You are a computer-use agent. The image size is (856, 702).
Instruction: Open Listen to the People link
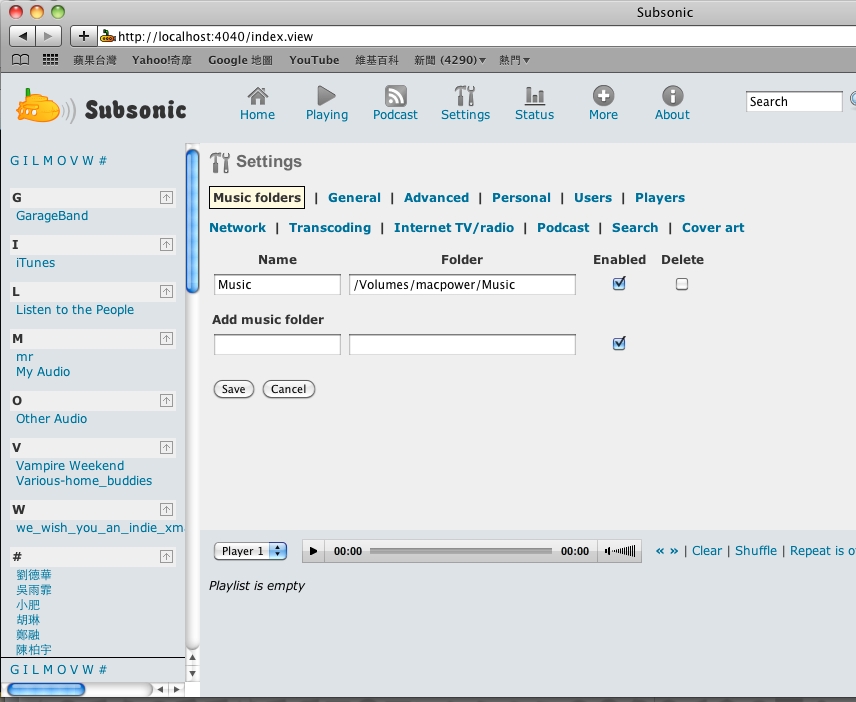point(75,310)
